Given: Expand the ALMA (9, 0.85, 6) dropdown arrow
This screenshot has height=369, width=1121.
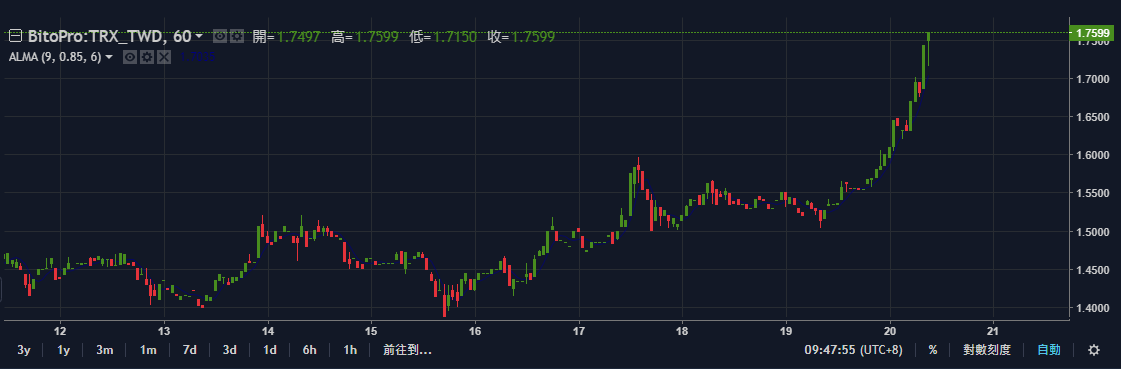Looking at the screenshot, I should coord(109,56).
